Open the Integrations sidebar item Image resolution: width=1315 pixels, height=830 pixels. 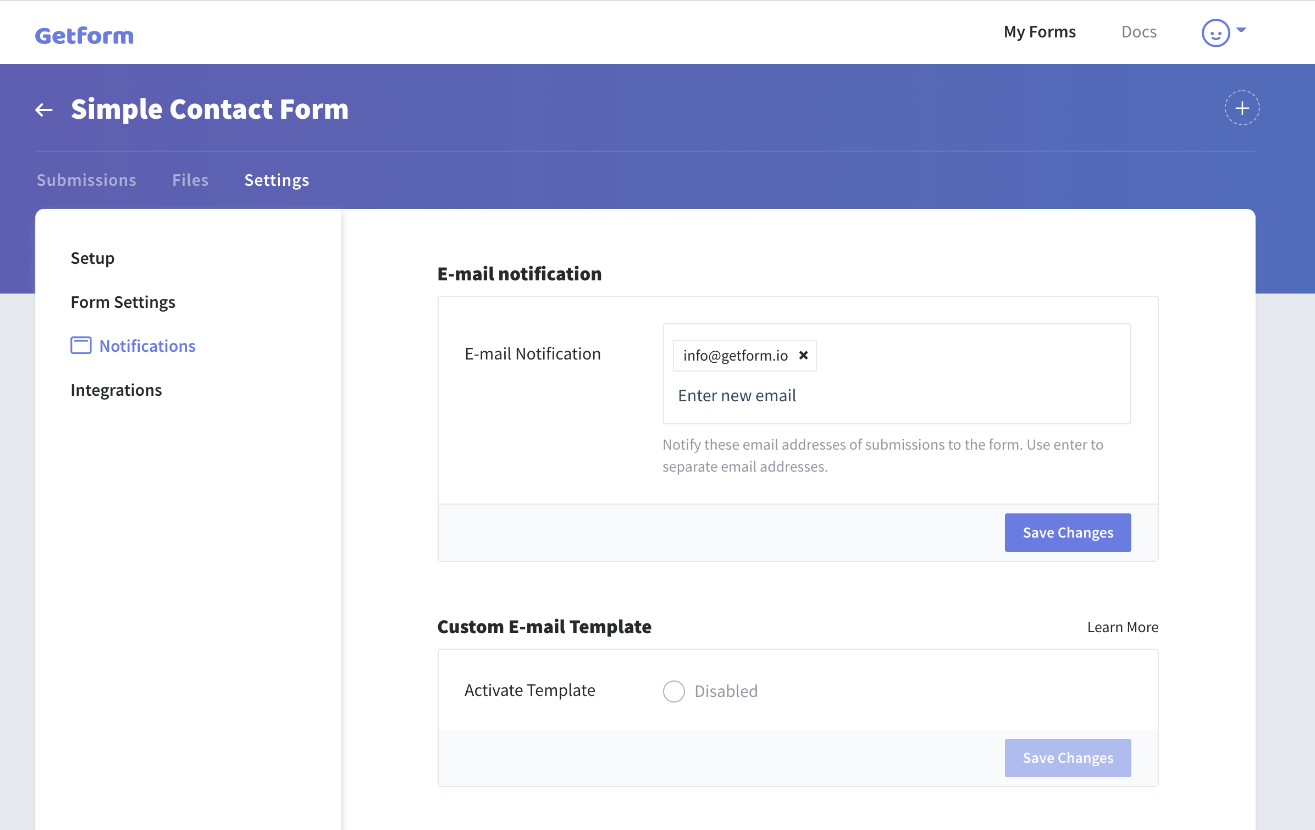(x=116, y=390)
